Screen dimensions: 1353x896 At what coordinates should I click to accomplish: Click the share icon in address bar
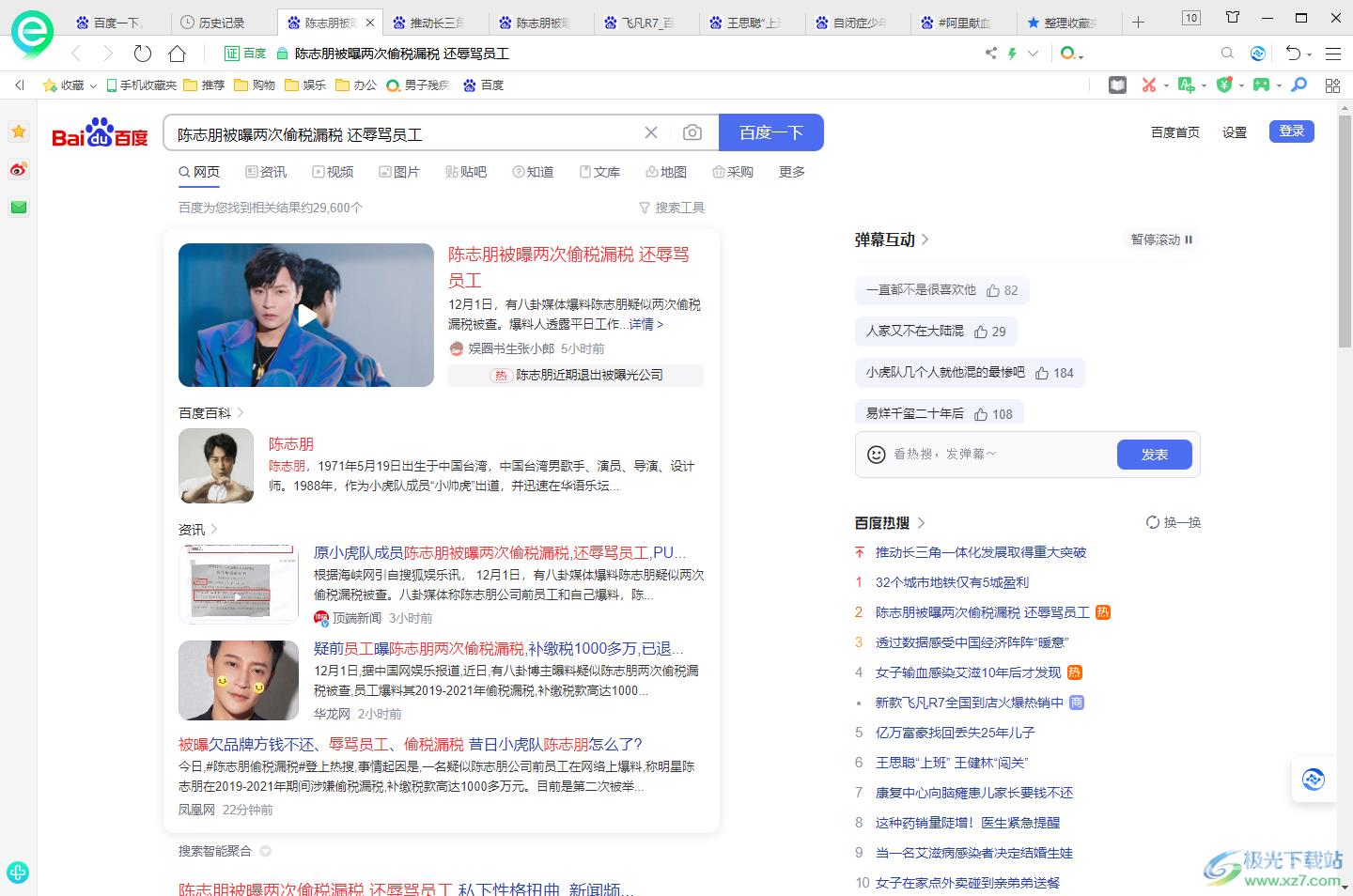click(990, 54)
